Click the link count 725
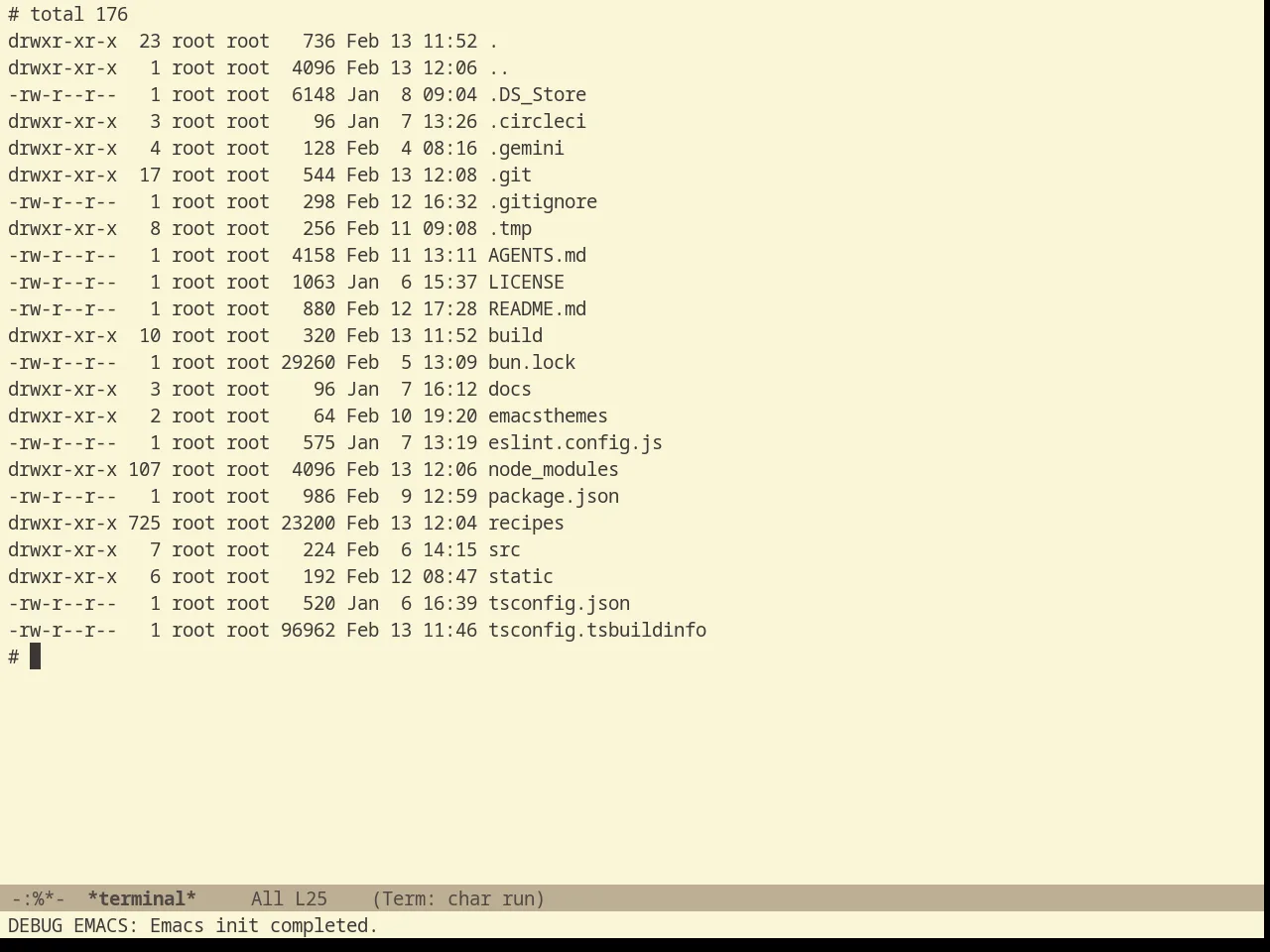Image resolution: width=1270 pixels, height=952 pixels. (x=144, y=524)
